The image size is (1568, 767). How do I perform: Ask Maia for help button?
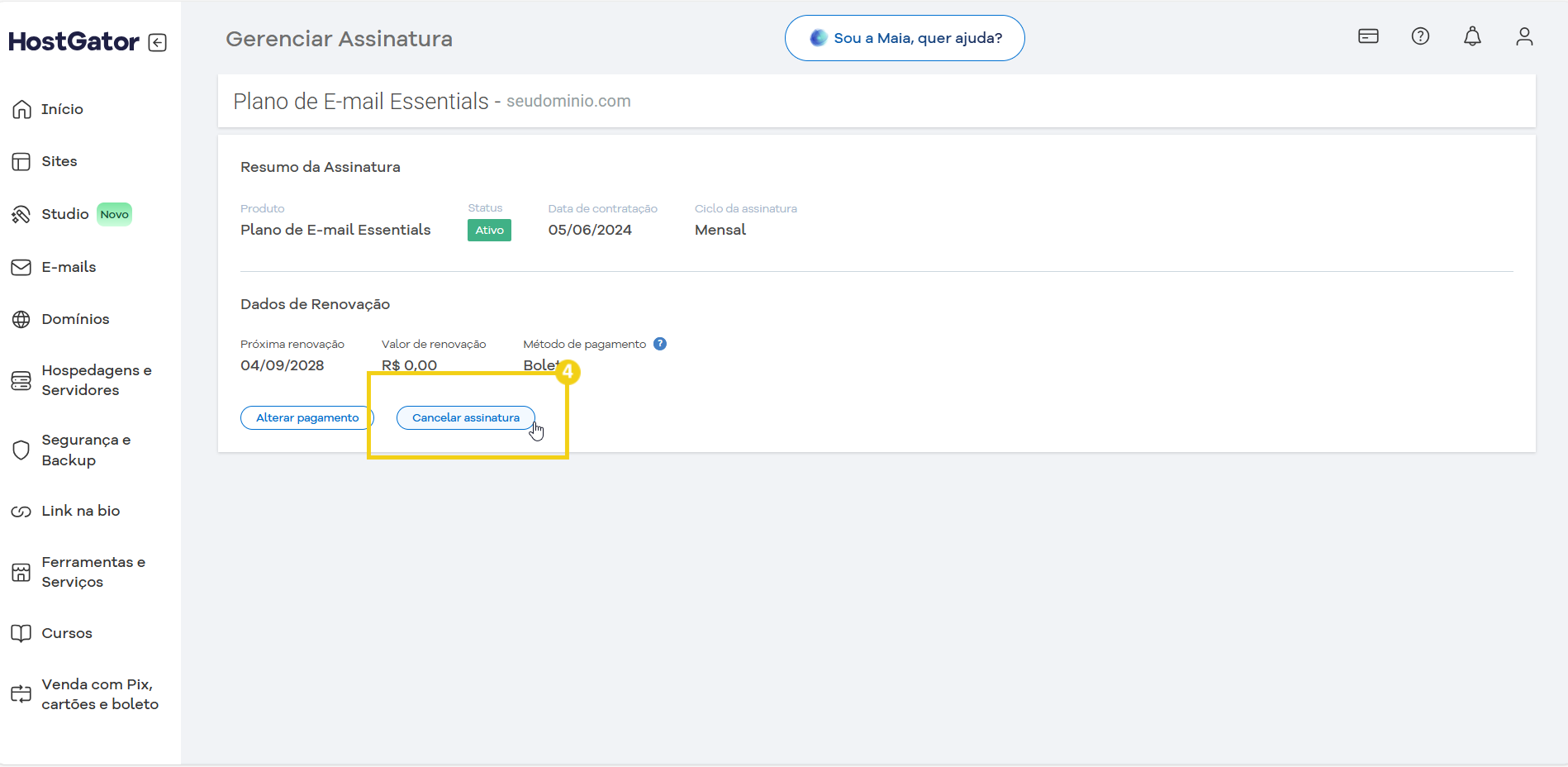click(x=905, y=38)
